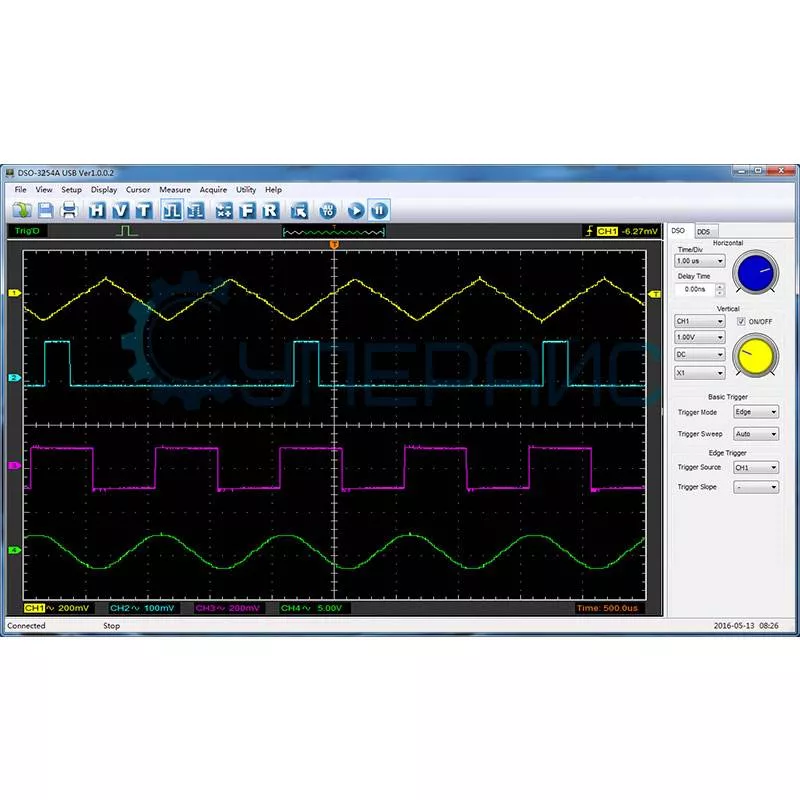Click the save floppy disk icon
Viewport: 800px width, 800px height.
pos(46,210)
